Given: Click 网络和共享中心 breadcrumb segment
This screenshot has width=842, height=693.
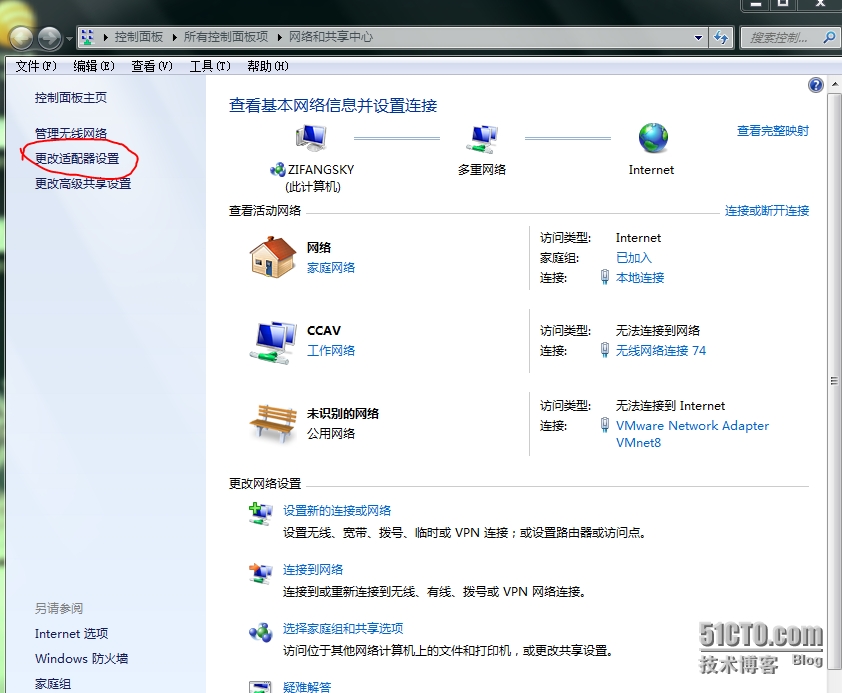Looking at the screenshot, I should [331, 37].
